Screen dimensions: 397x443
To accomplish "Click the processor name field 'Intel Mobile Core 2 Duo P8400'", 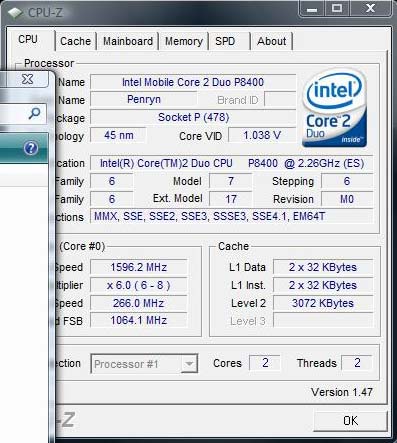I will pyautogui.click(x=193, y=82).
